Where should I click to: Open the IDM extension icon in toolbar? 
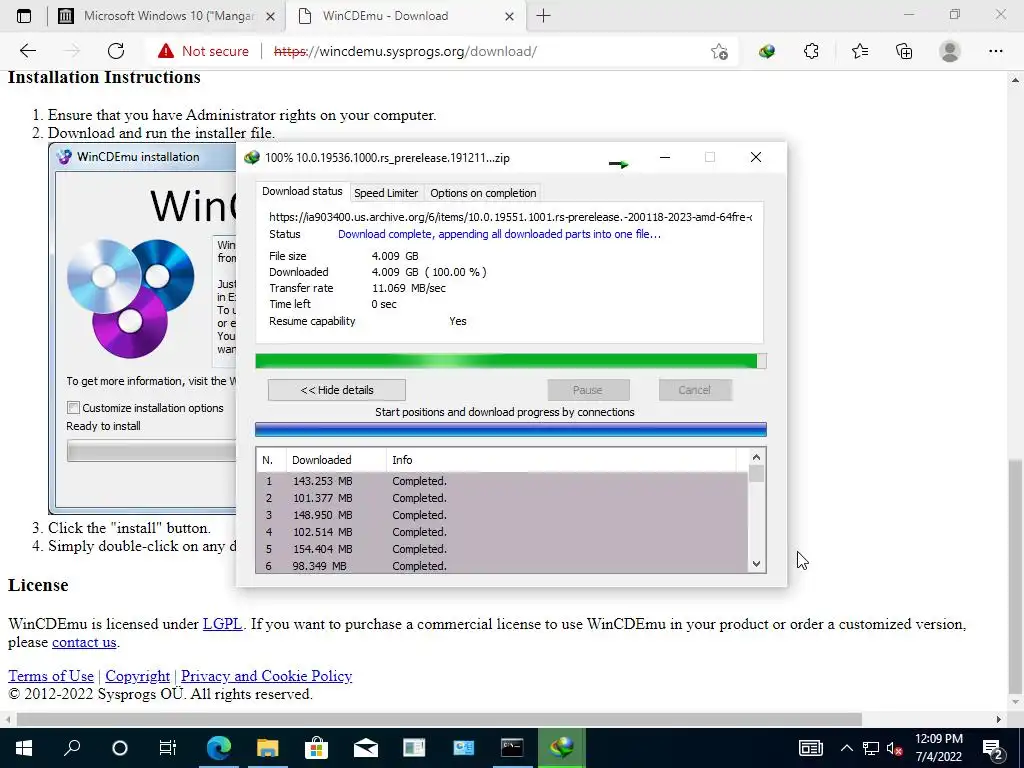[x=767, y=51]
